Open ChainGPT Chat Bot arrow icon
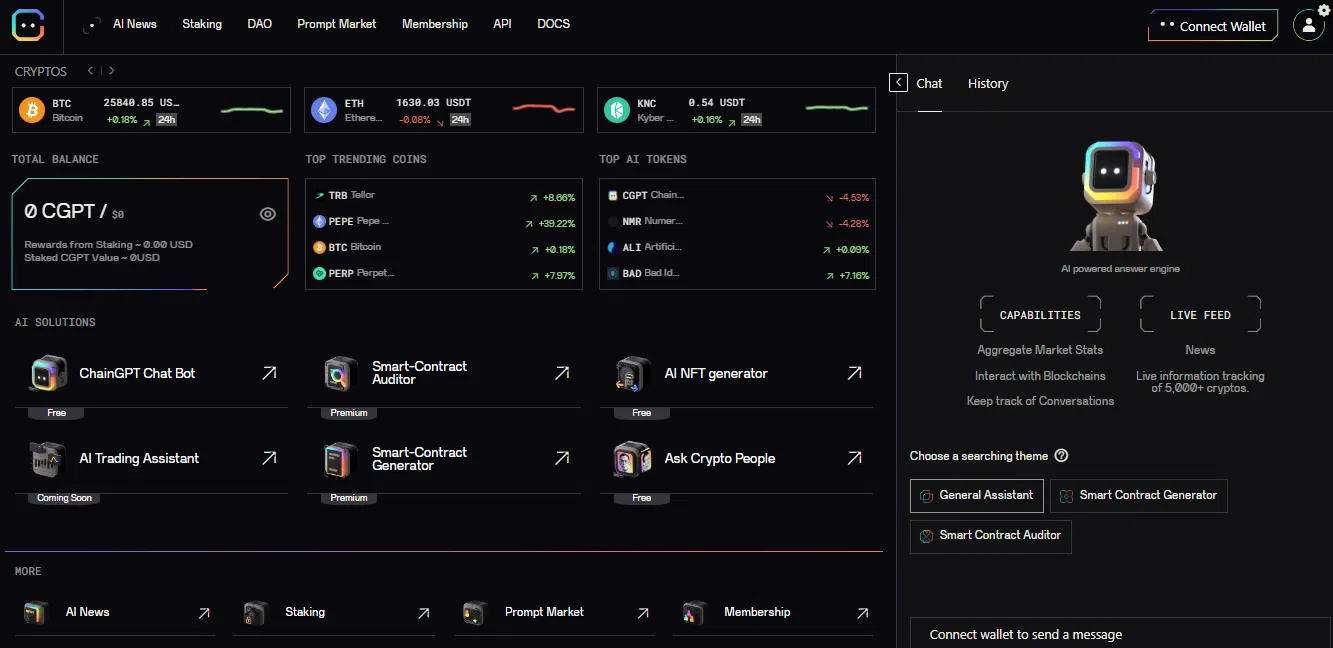 tap(269, 373)
